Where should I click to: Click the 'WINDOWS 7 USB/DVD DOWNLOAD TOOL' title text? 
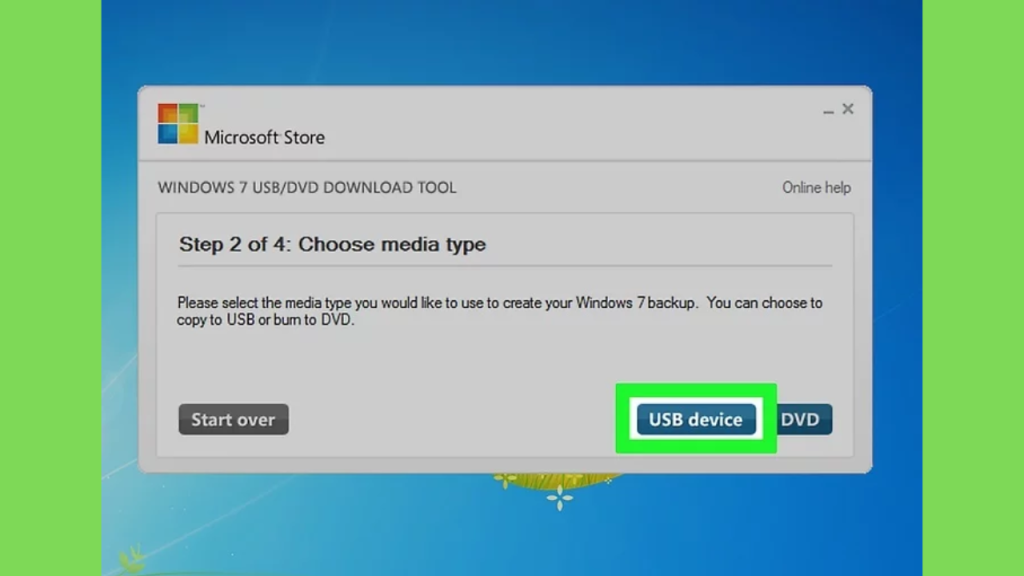pos(307,187)
